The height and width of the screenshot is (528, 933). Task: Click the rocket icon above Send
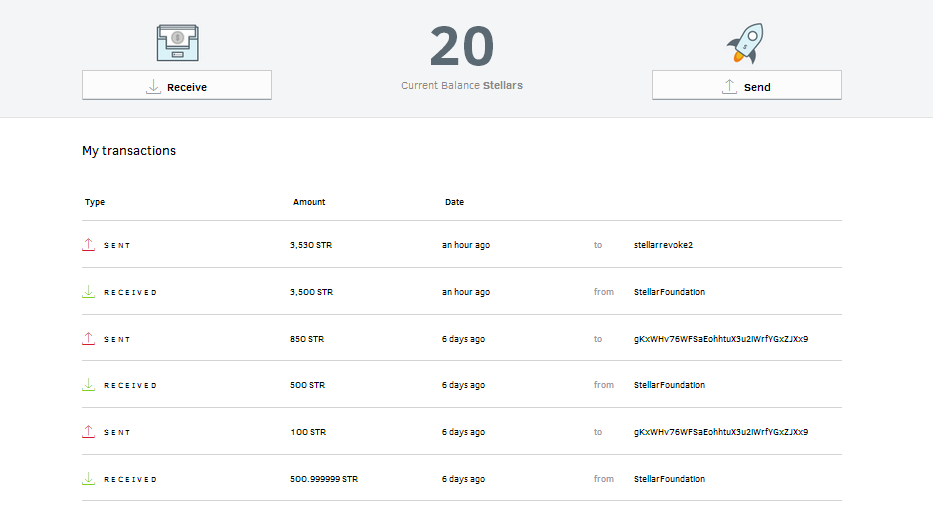pos(745,43)
